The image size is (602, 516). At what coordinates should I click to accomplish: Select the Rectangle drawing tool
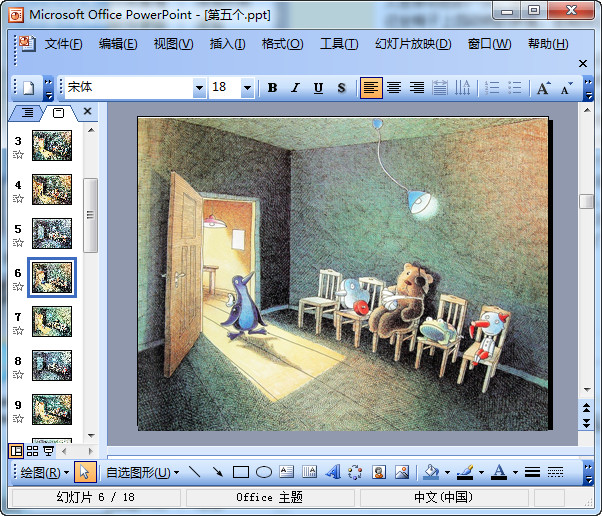pyautogui.click(x=241, y=472)
